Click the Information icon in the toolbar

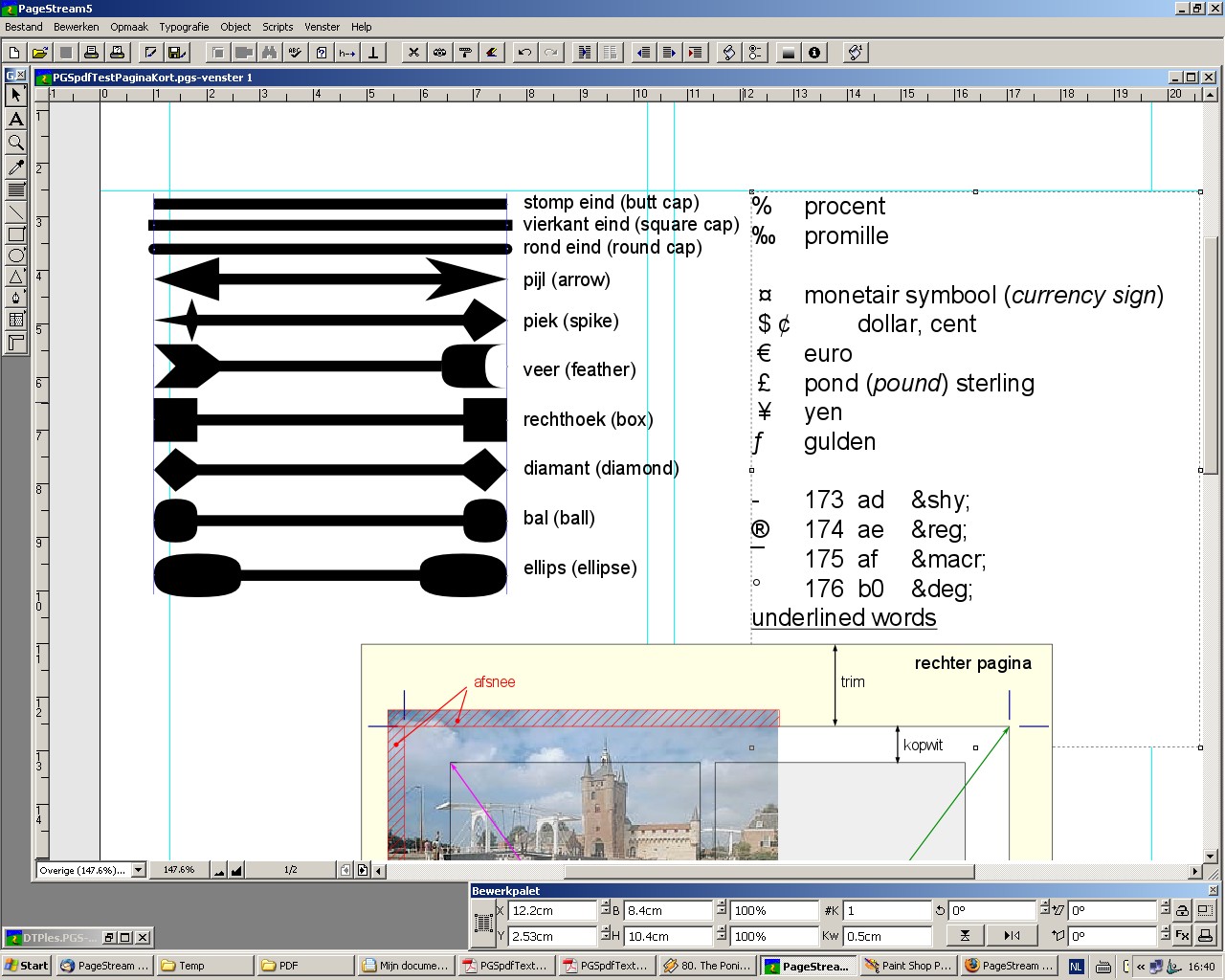(814, 53)
